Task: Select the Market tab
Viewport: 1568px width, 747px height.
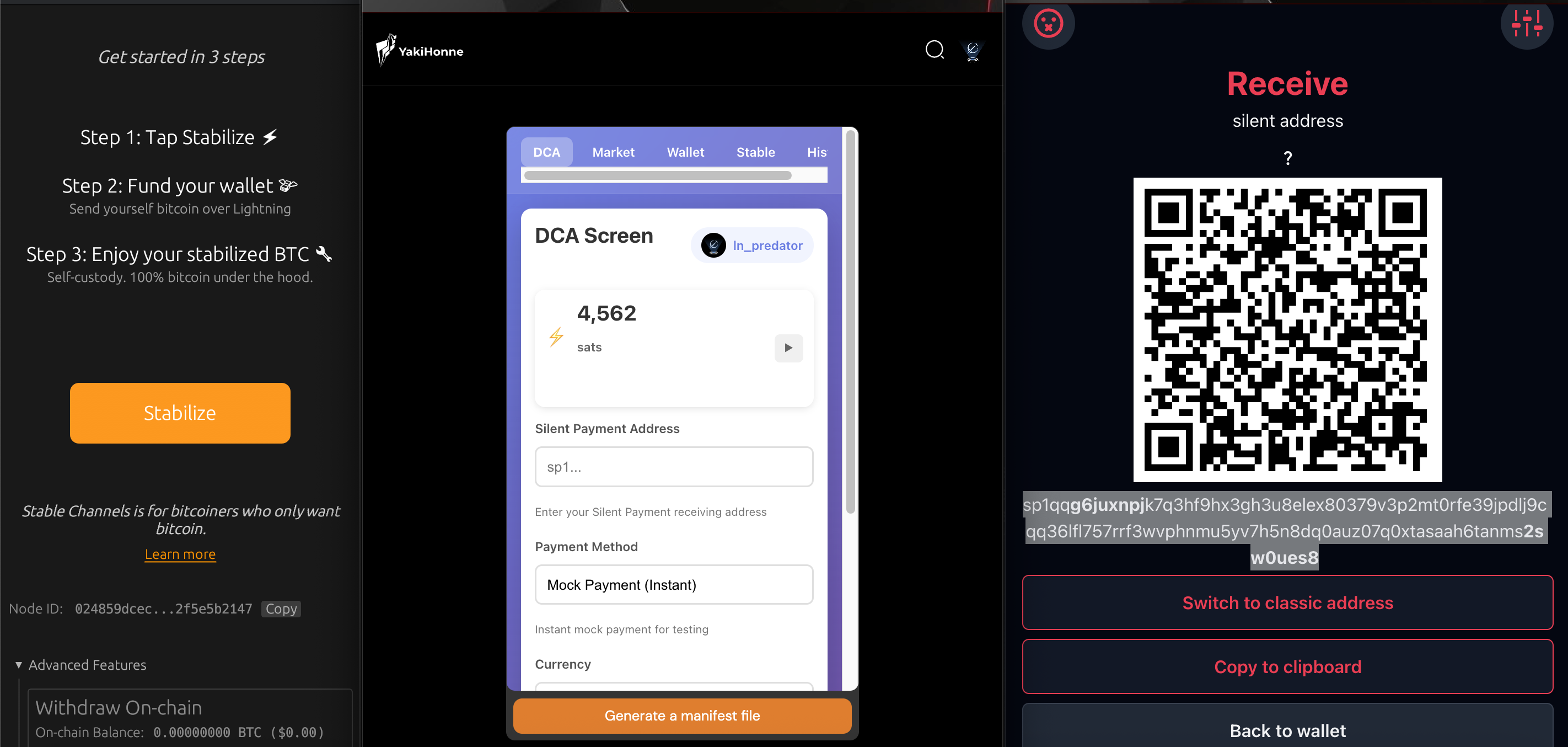Action: tap(613, 152)
